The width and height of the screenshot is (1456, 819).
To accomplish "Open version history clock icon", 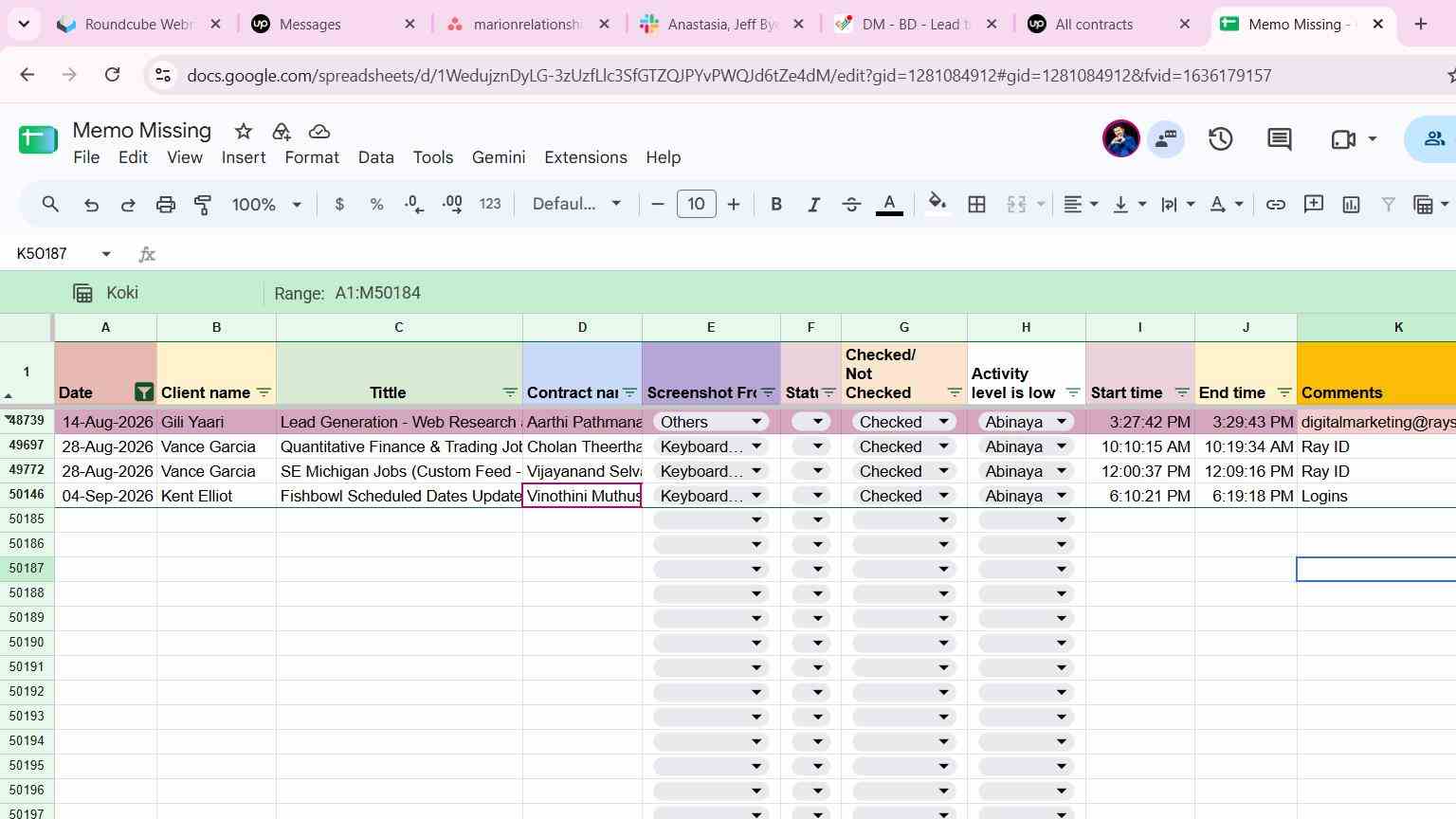I will tap(1220, 139).
